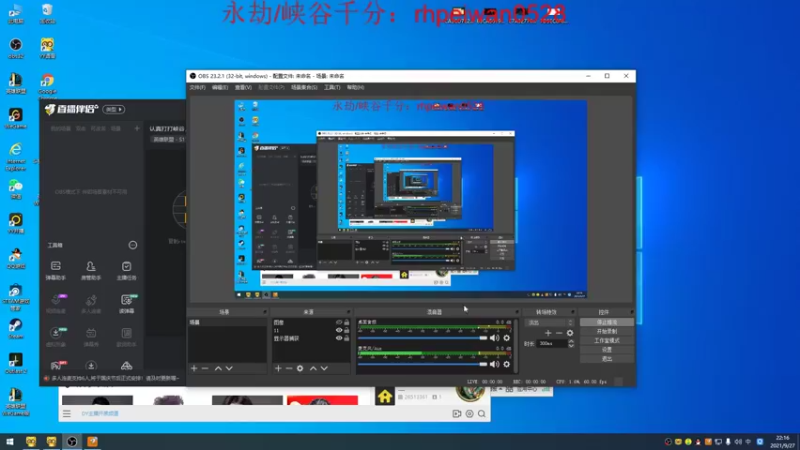Mute 桌面音频 via speaker icon
The height and width of the screenshot is (450, 800).
[x=494, y=338]
